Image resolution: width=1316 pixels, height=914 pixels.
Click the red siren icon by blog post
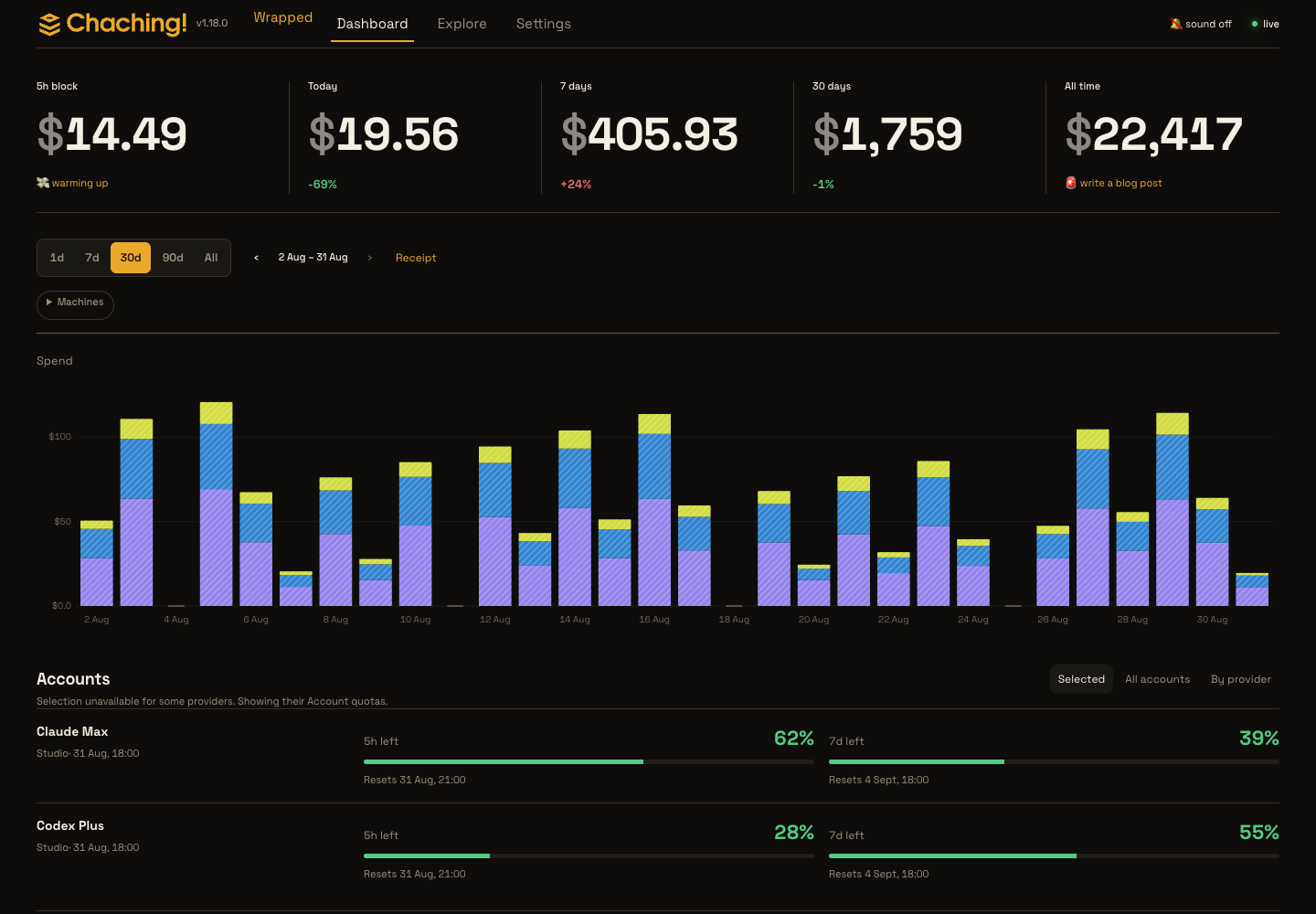pyautogui.click(x=1071, y=183)
